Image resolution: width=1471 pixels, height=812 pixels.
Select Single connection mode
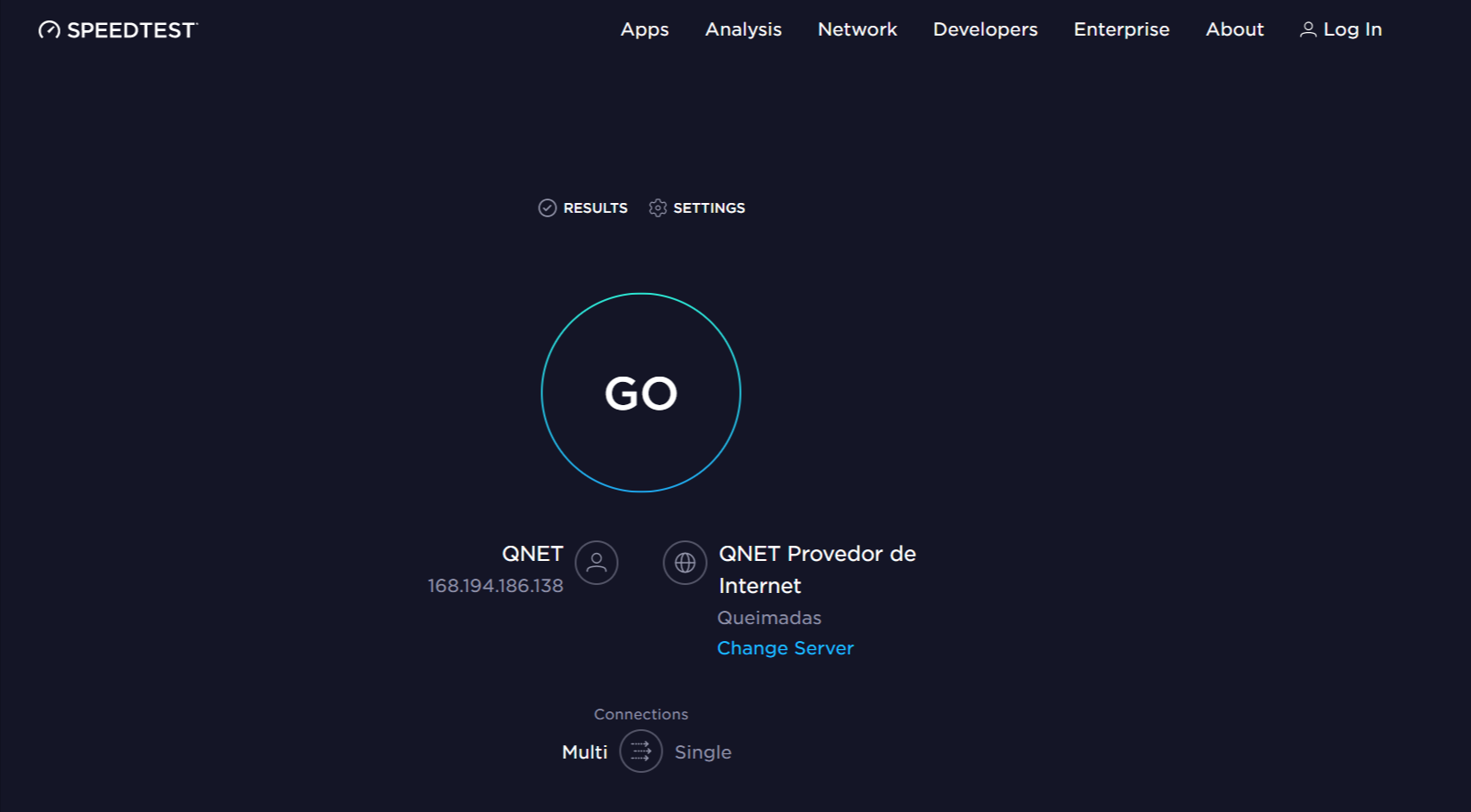tap(703, 752)
